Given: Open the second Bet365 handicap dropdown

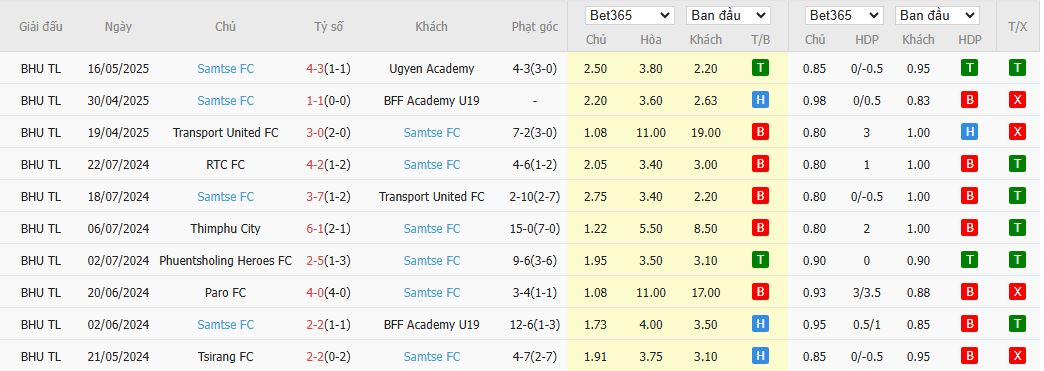Looking at the screenshot, I should click(844, 15).
